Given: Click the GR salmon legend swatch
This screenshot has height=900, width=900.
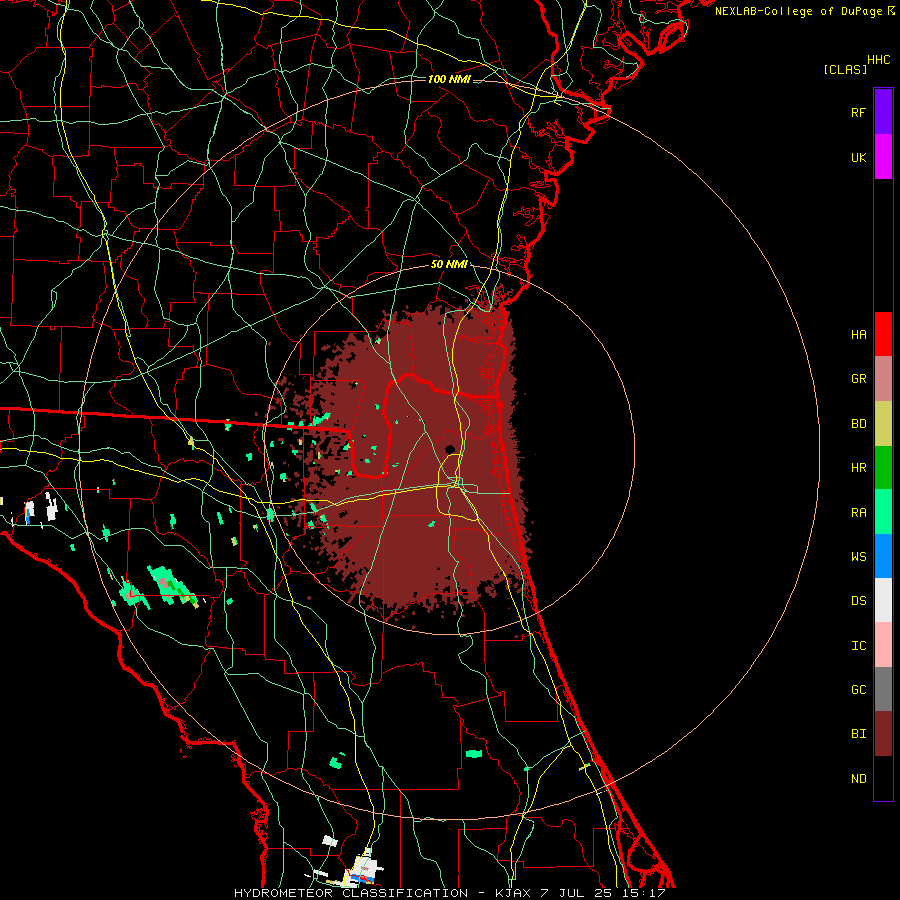Looking at the screenshot, I should click(883, 379).
